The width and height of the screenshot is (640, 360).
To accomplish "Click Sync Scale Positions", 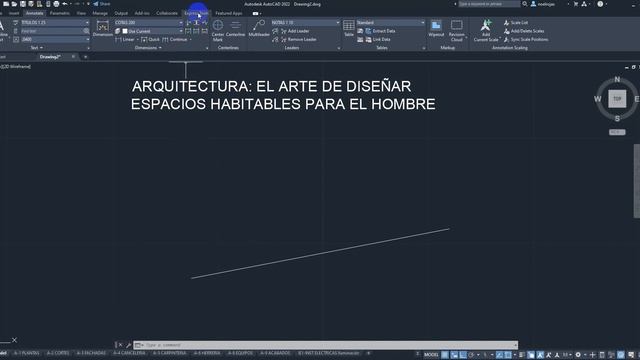I will point(526,40).
